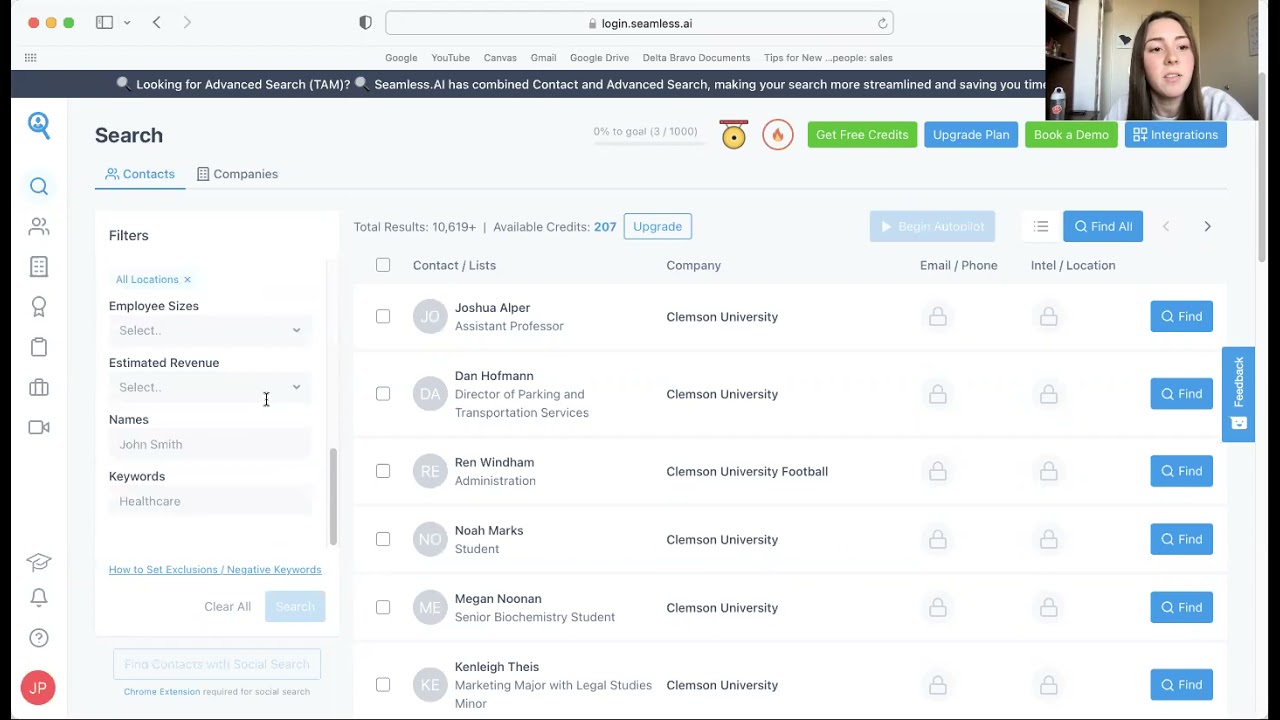This screenshot has width=1280, height=720.
Task: Click Find for Megan Noonan
Action: click(x=1181, y=608)
